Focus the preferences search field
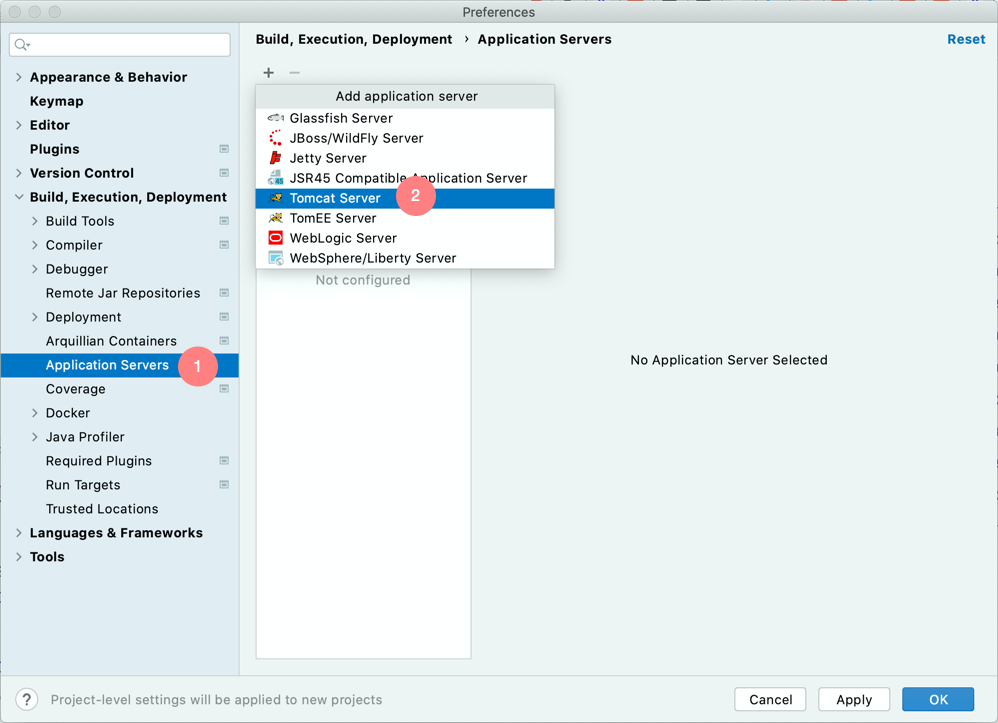This screenshot has width=998, height=723. tap(120, 45)
